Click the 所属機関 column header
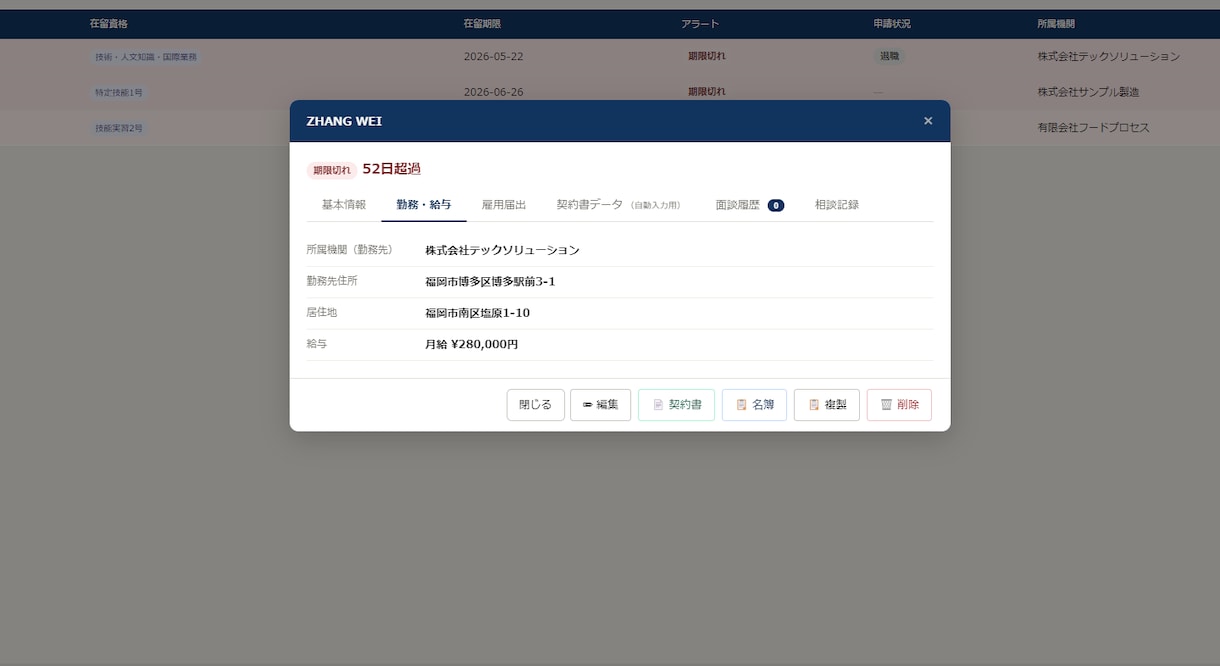The width and height of the screenshot is (1220, 666). [x=1057, y=24]
